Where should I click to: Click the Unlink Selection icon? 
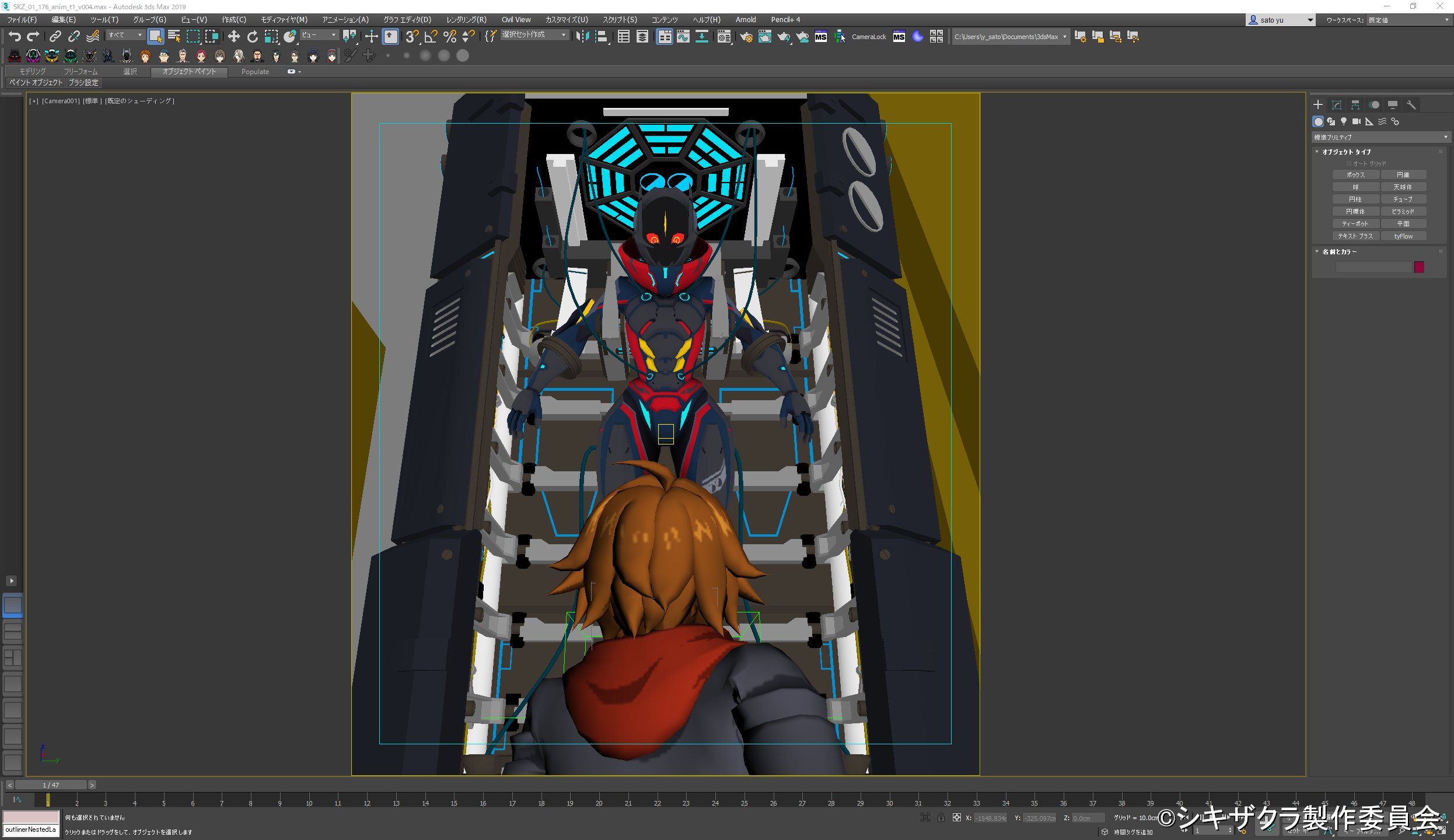pos(74,37)
